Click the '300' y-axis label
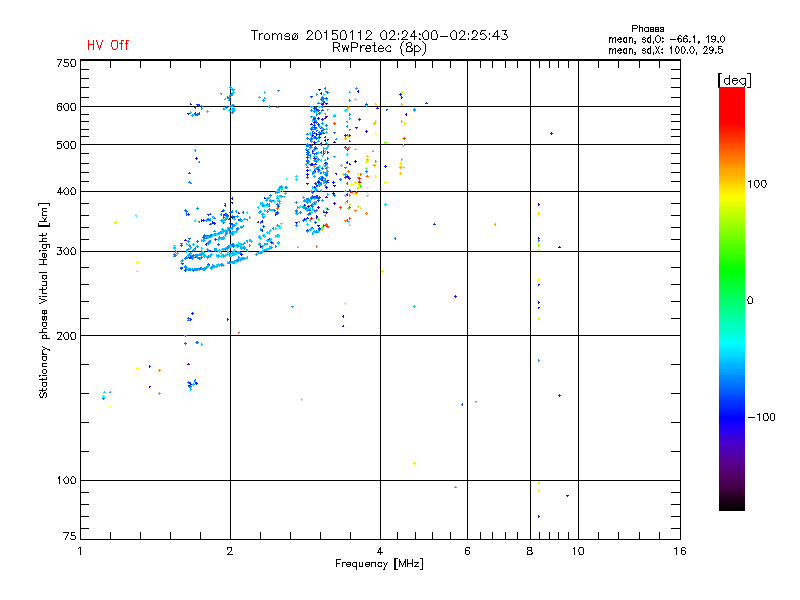 [66, 251]
